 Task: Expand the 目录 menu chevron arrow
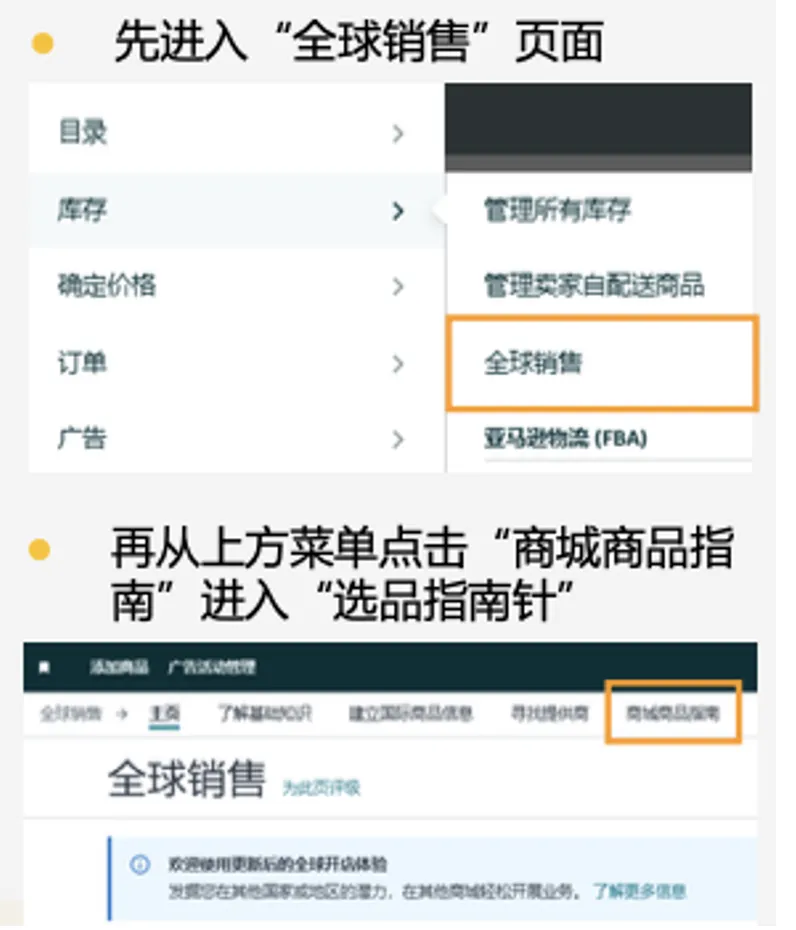click(x=398, y=133)
